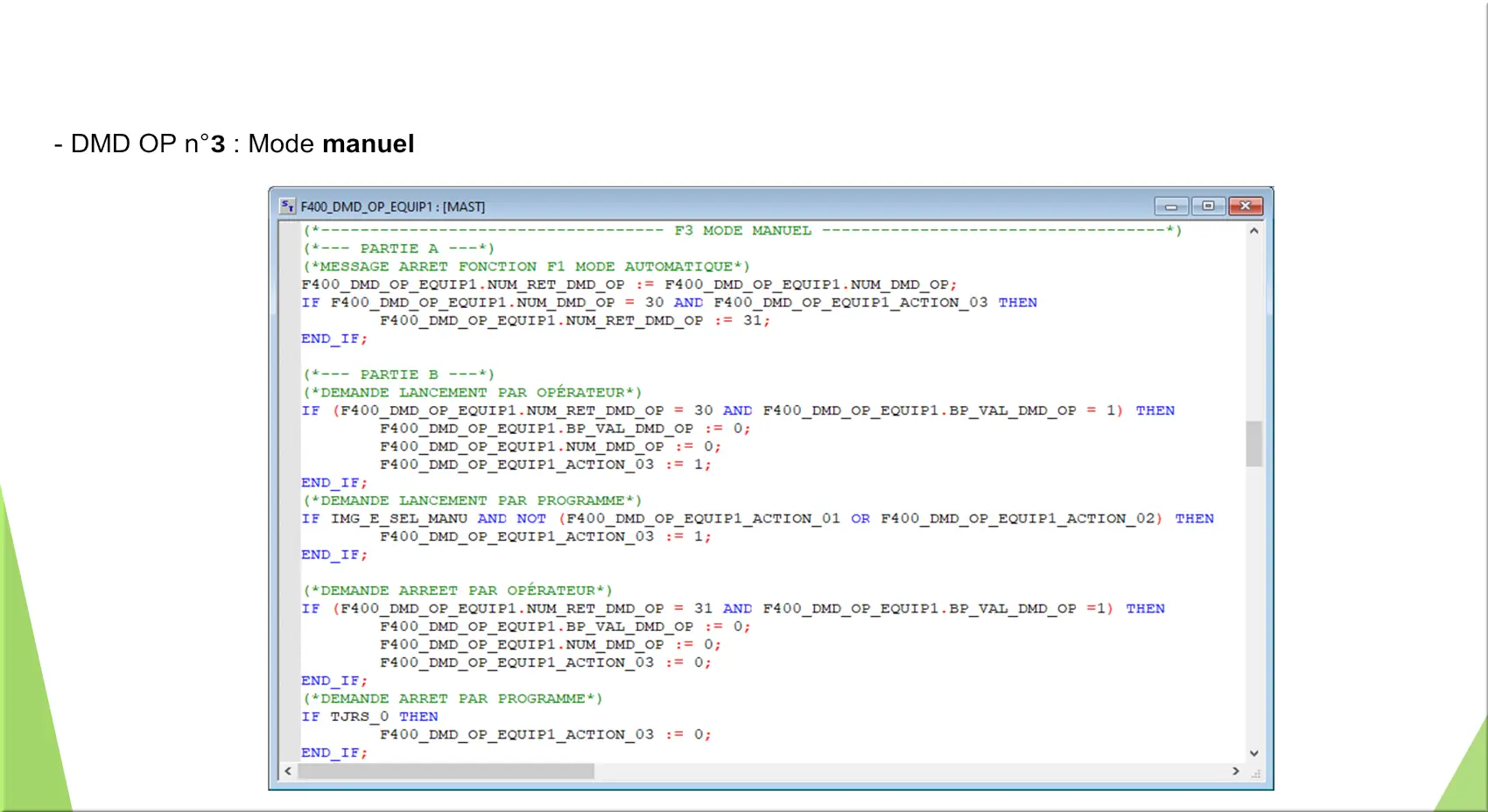Click the last 'ACTION_03 := 0;' line
Image resolution: width=1488 pixels, height=812 pixels.
coord(545,735)
